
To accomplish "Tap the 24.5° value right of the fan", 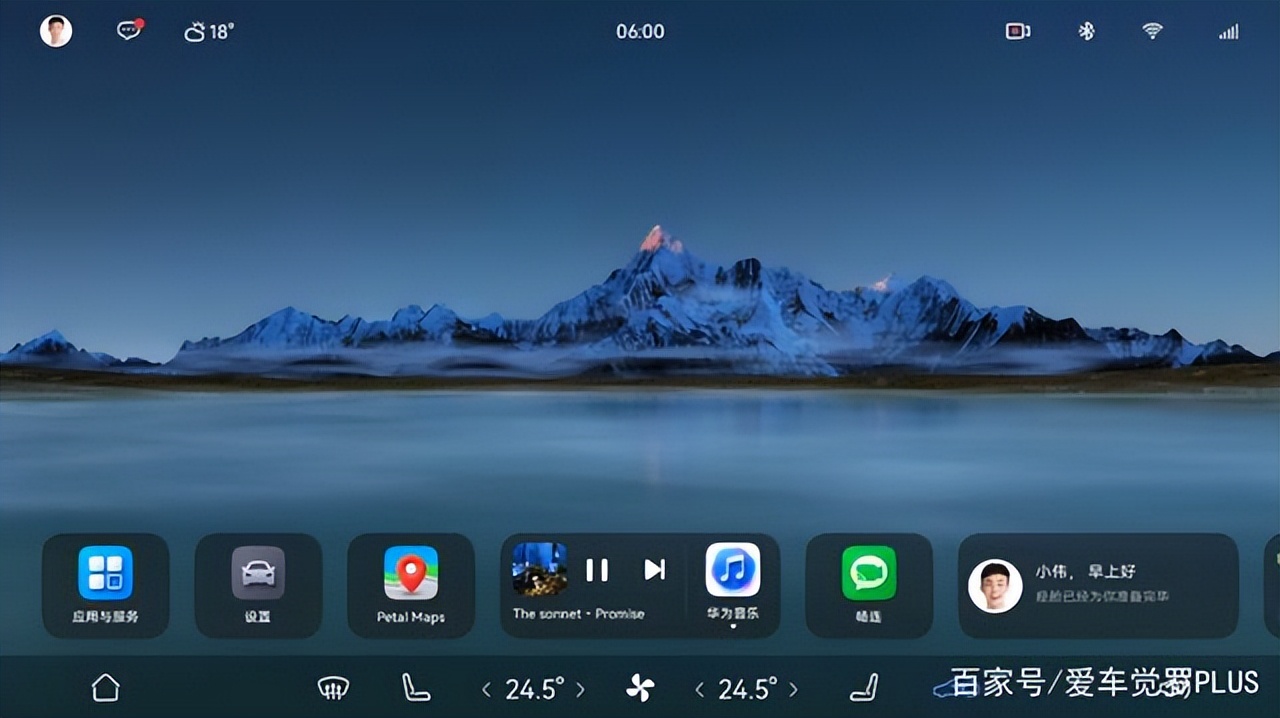I will (747, 688).
